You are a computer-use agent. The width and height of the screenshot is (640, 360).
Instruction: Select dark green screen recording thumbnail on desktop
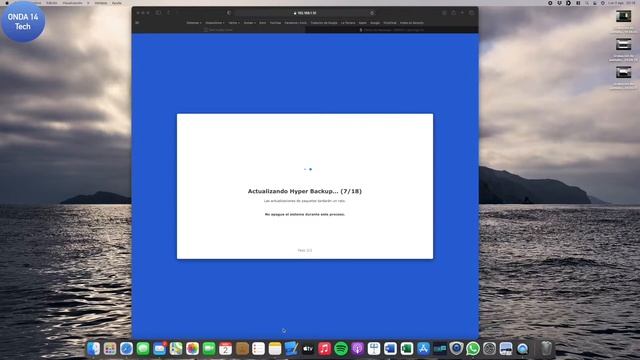point(623,16)
